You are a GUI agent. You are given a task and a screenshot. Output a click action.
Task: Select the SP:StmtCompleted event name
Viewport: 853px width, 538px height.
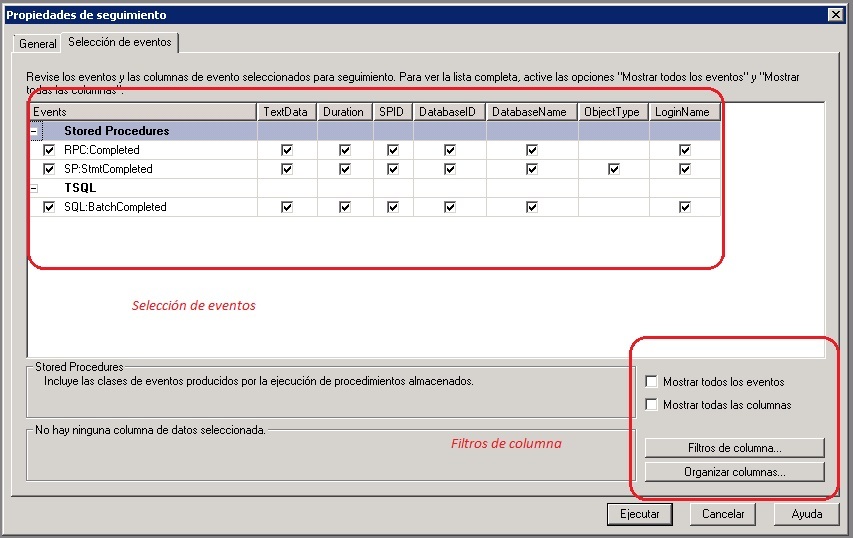[108, 169]
